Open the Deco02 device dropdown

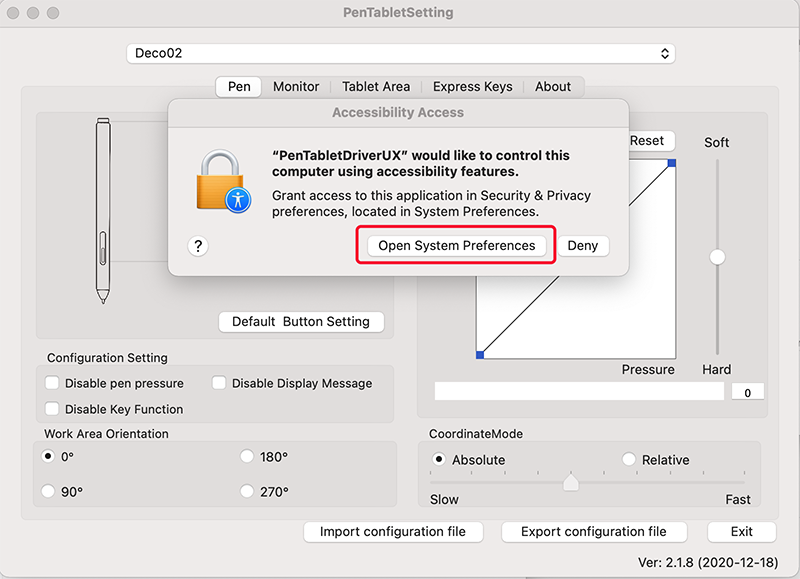click(x=401, y=54)
